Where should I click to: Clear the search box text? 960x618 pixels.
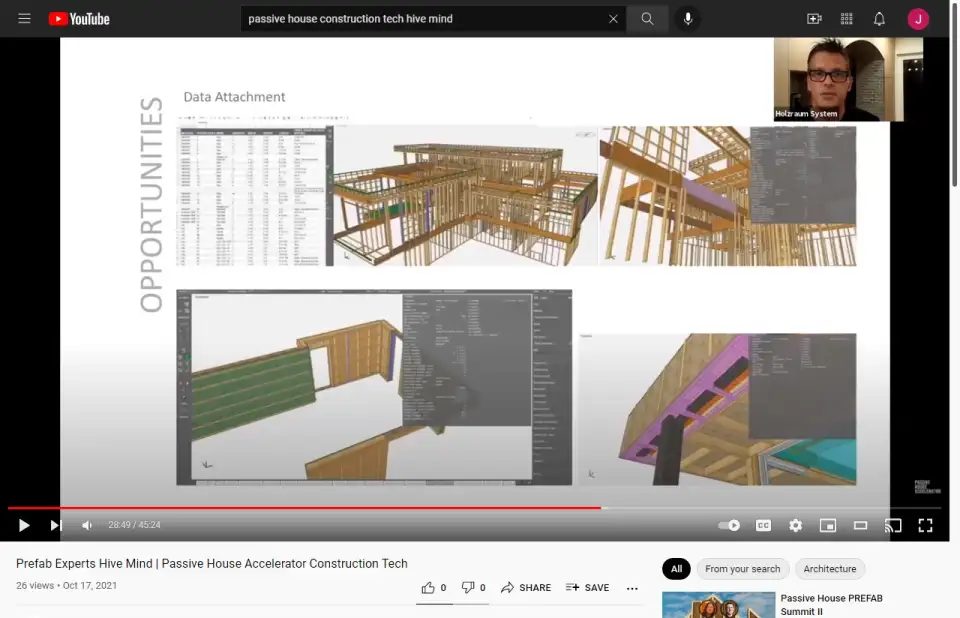[613, 19]
